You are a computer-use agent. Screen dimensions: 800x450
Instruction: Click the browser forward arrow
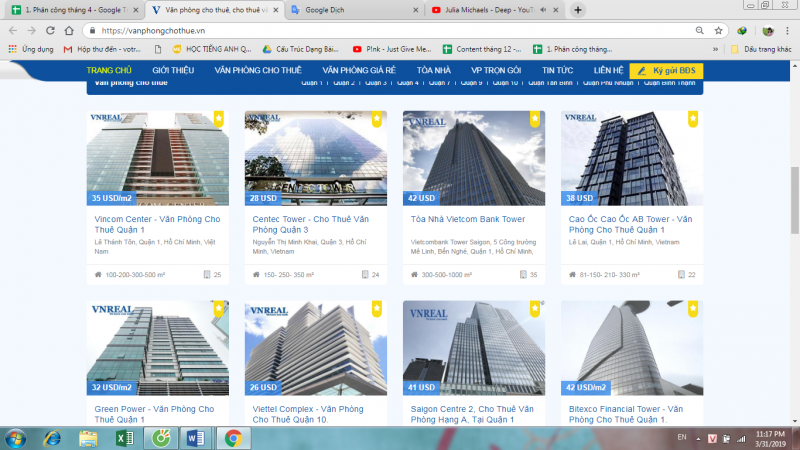(32, 31)
